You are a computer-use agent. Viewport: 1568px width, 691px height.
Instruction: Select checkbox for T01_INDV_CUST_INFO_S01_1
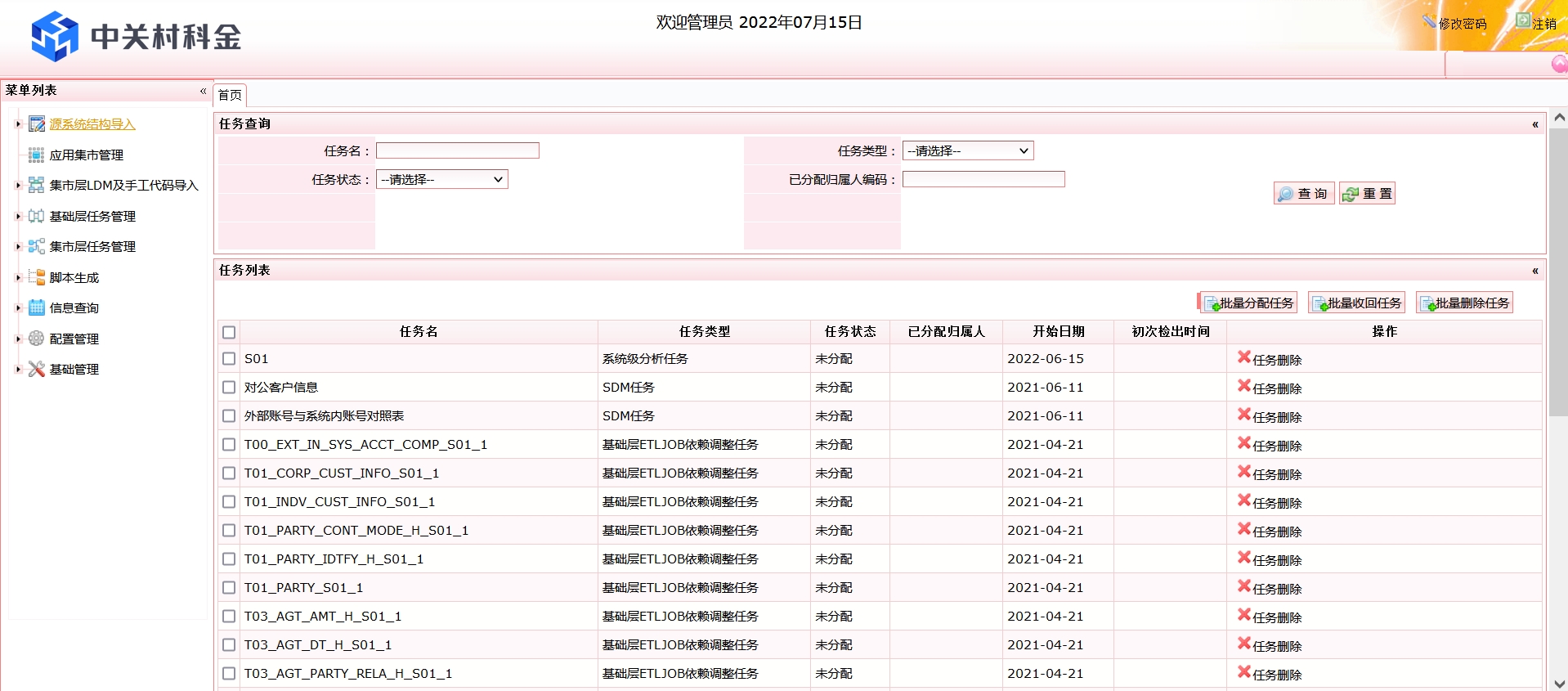tap(229, 502)
